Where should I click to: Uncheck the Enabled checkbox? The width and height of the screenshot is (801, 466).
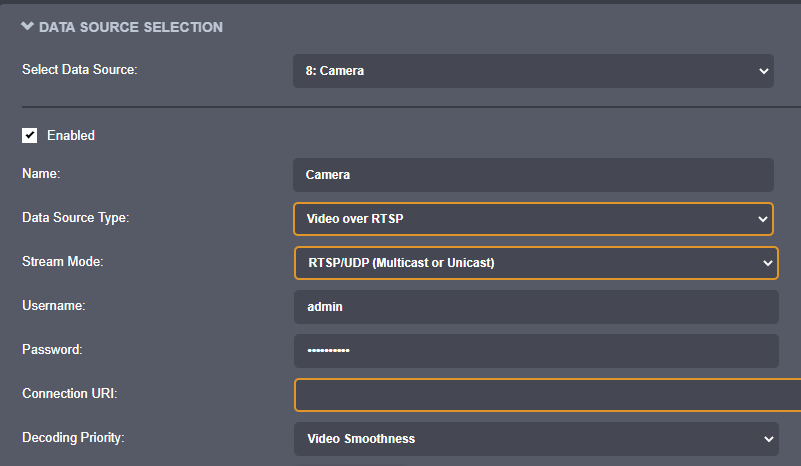click(x=30, y=135)
